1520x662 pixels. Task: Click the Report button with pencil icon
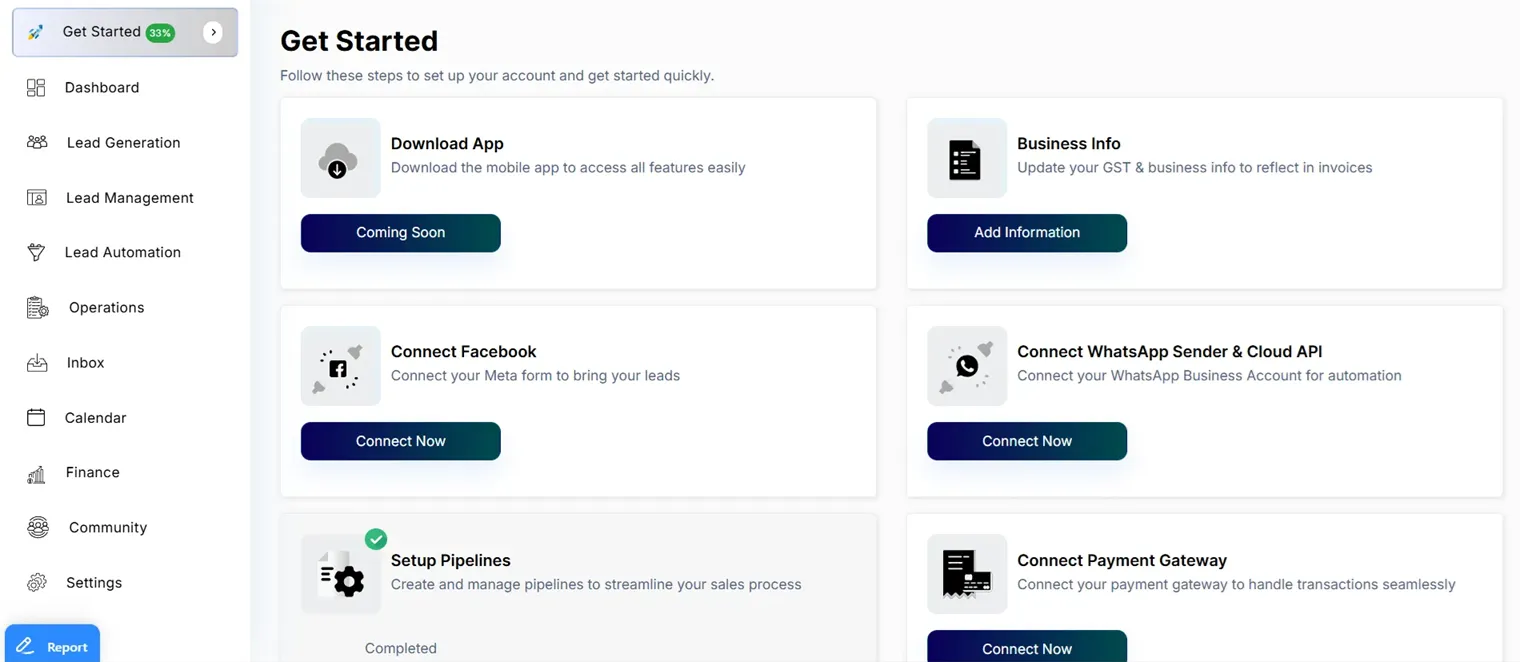53,647
